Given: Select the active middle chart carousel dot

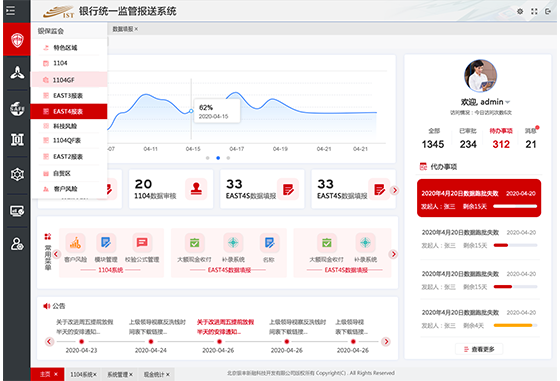Looking at the screenshot, I should pyautogui.click(x=218, y=158).
